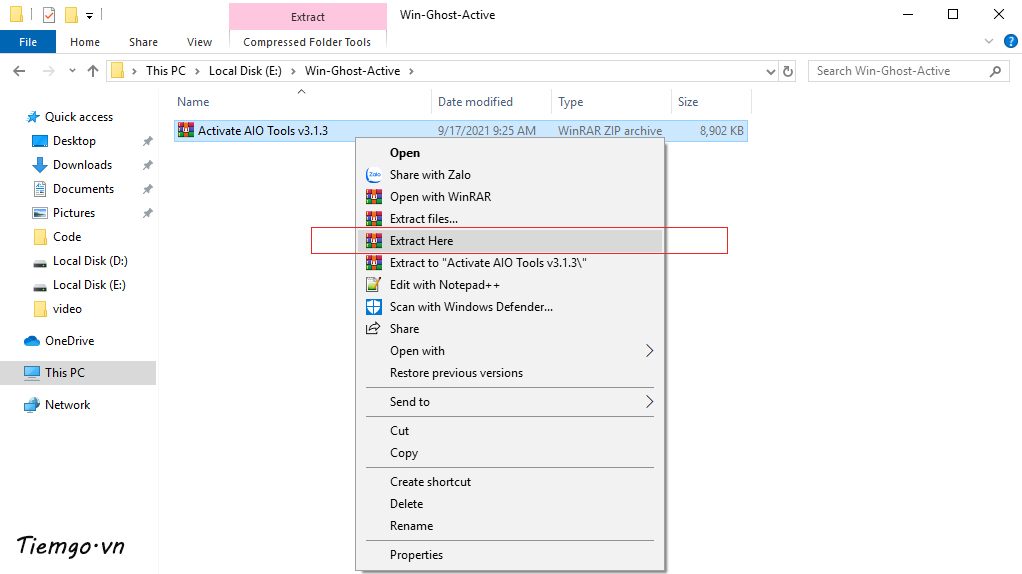The image size is (1022, 574).
Task: Open the Quick Access Toolbar customize dropdown
Action: tap(89, 15)
